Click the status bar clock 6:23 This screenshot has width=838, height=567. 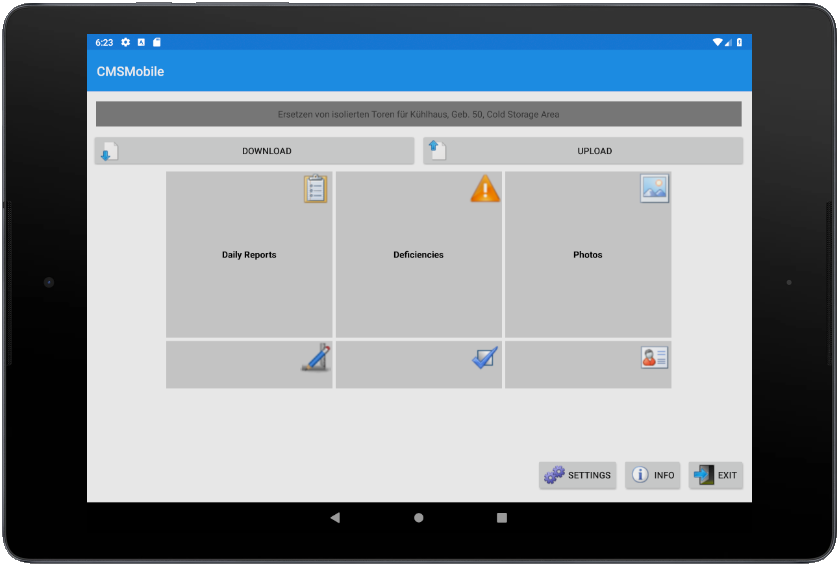tap(104, 42)
